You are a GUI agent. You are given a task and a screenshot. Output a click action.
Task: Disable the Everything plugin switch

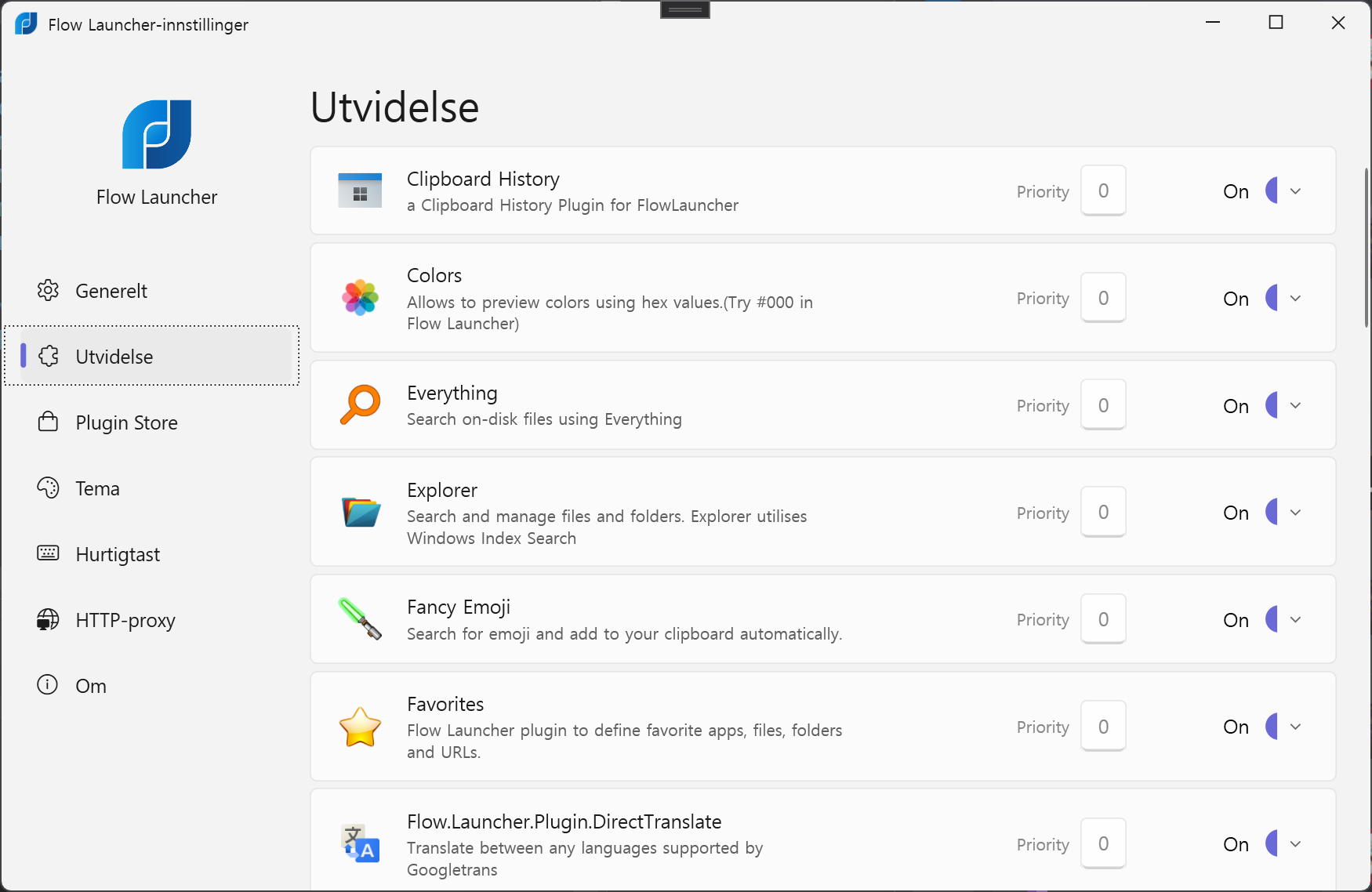(1272, 405)
